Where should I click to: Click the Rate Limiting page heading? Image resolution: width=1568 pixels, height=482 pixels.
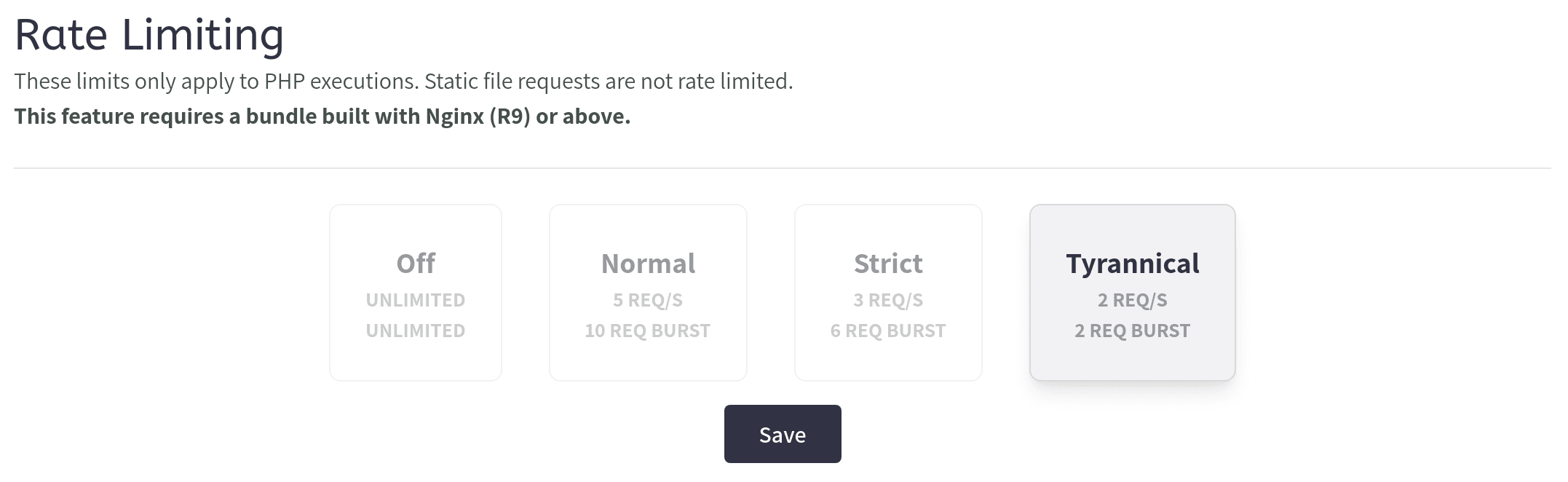[x=149, y=35]
